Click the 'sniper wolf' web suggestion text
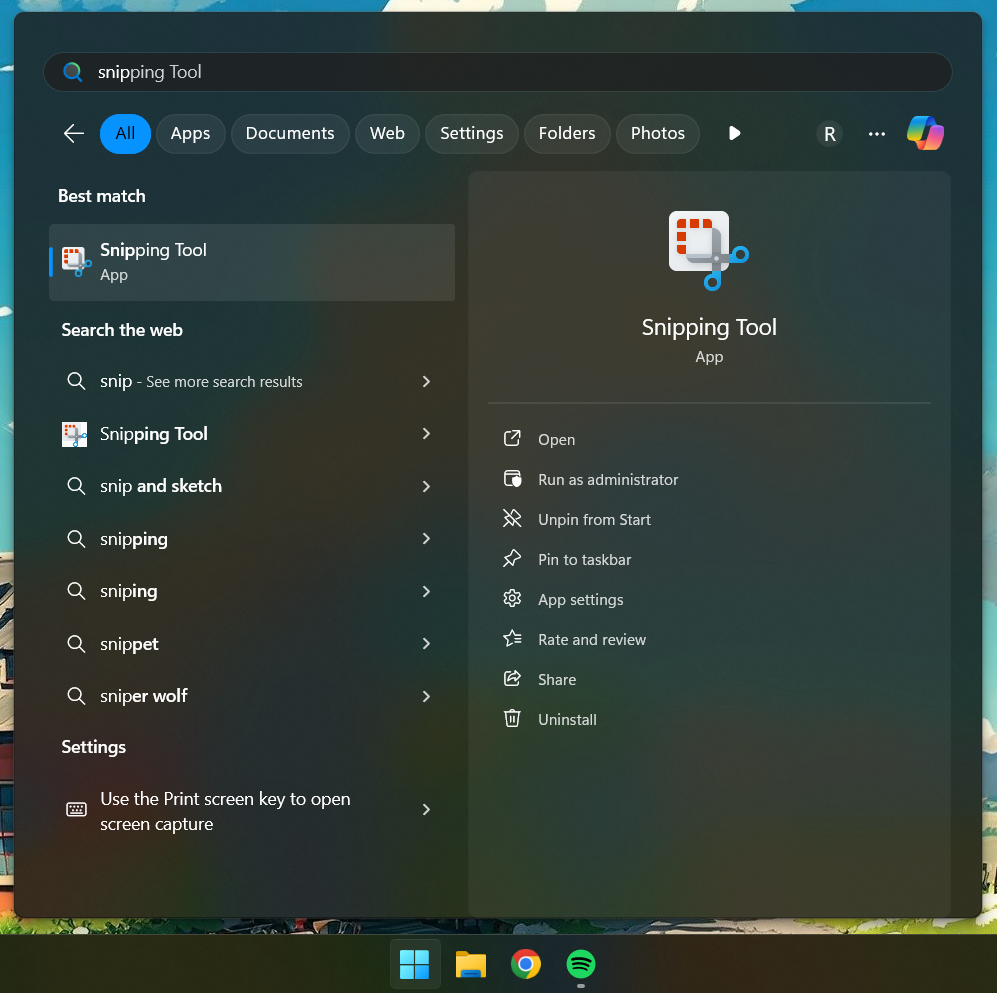 click(144, 696)
